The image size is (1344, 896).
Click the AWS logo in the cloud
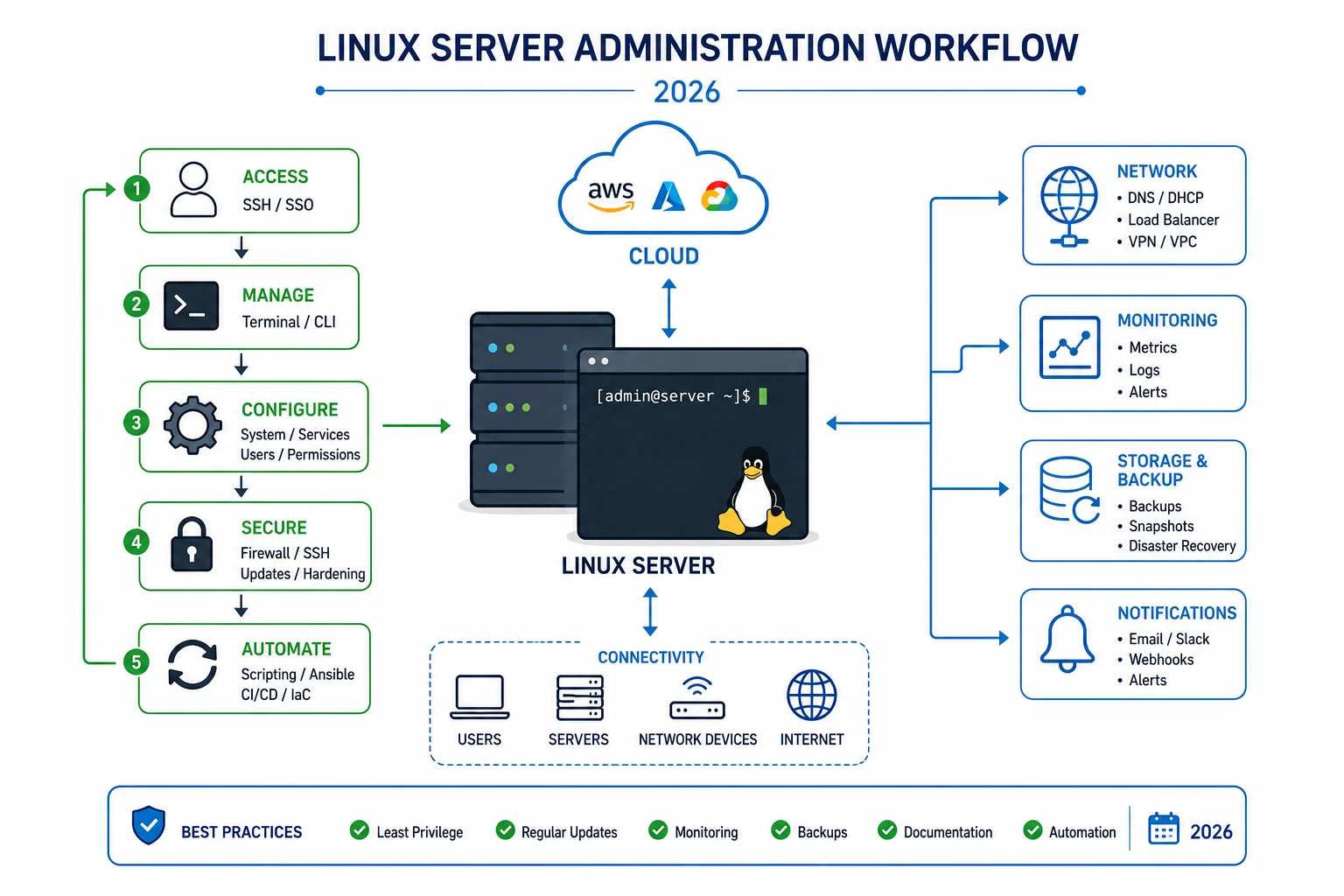(611, 196)
